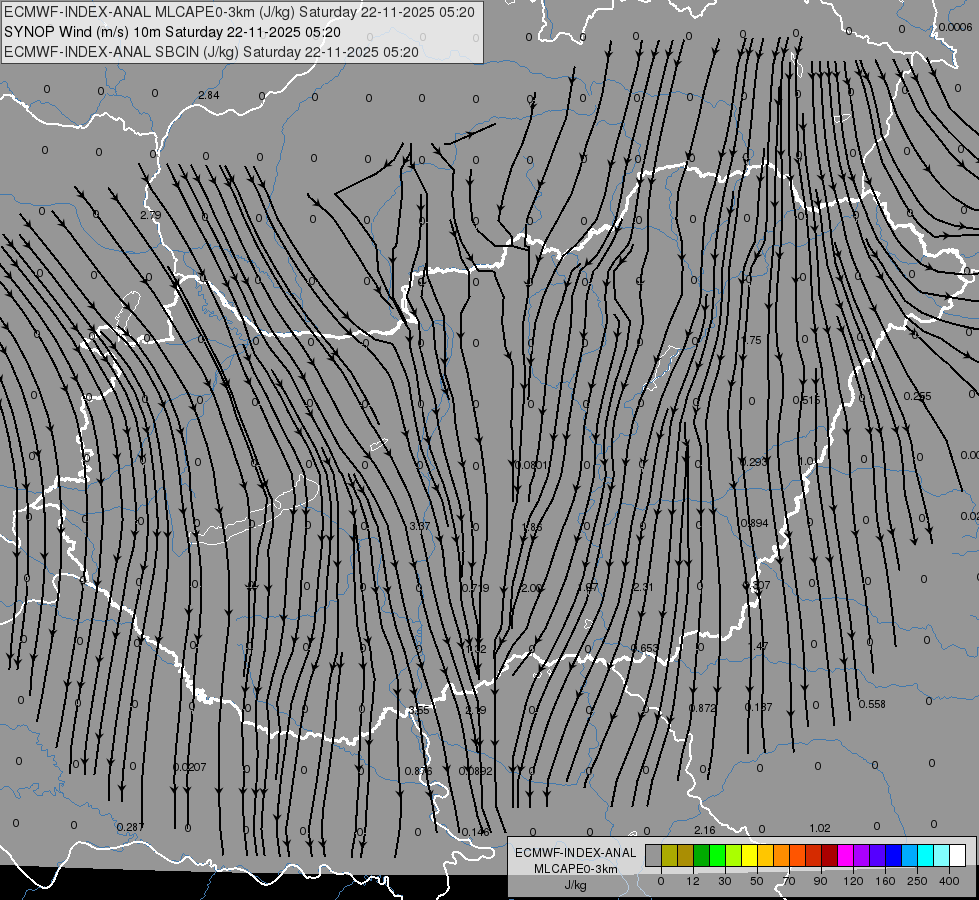This screenshot has height=900, width=979.
Task: Click the map value 2.79
Action: coord(150,215)
